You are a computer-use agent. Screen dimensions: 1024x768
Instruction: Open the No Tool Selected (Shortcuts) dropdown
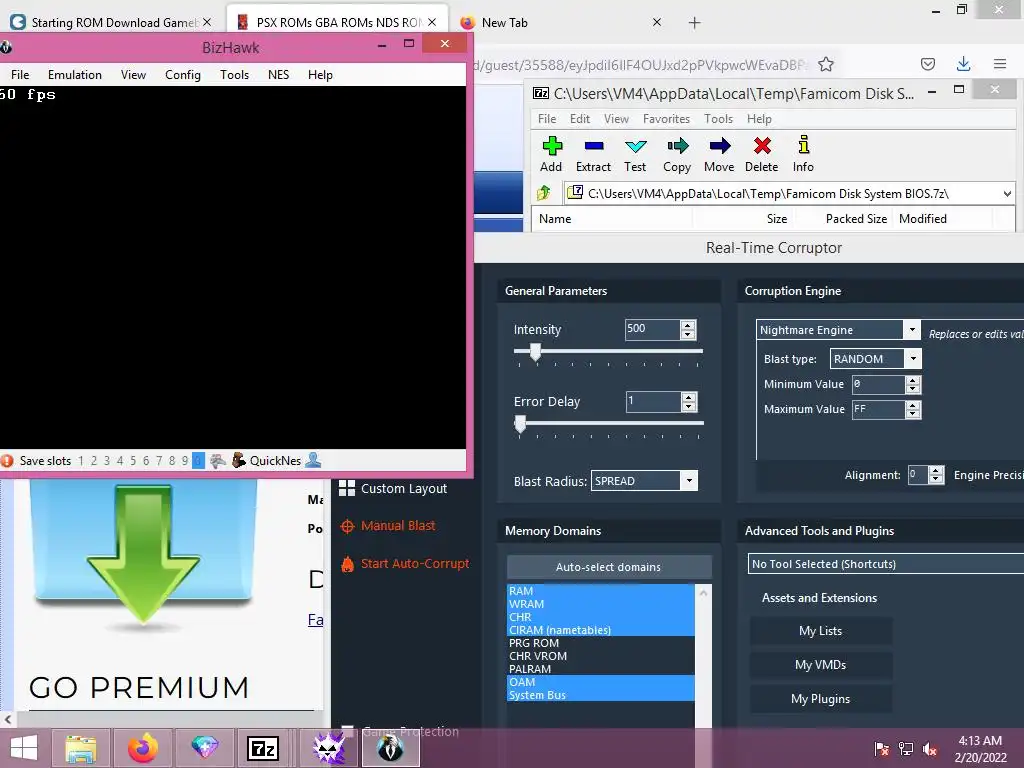click(x=886, y=564)
